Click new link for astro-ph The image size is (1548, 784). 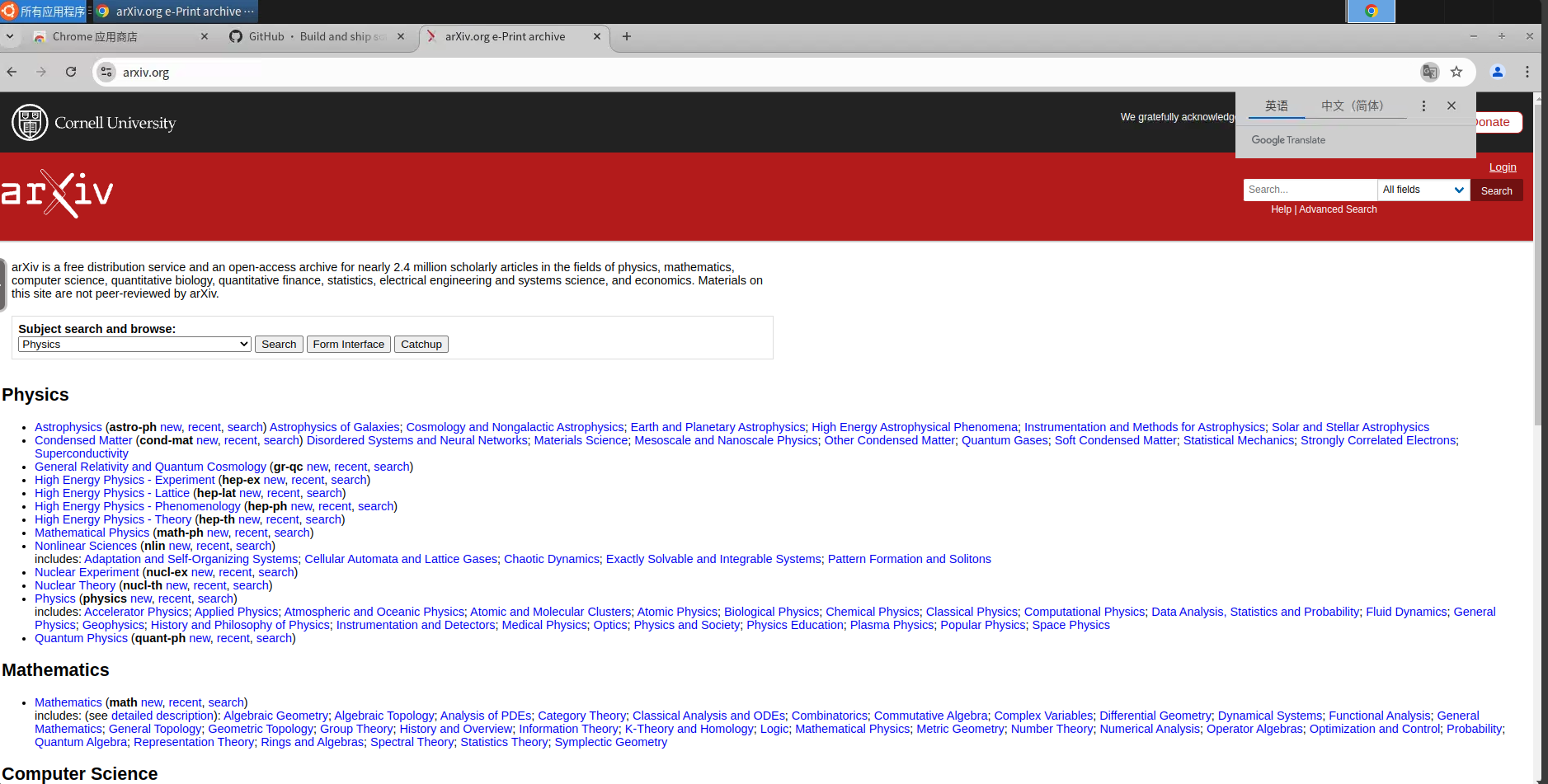(171, 427)
